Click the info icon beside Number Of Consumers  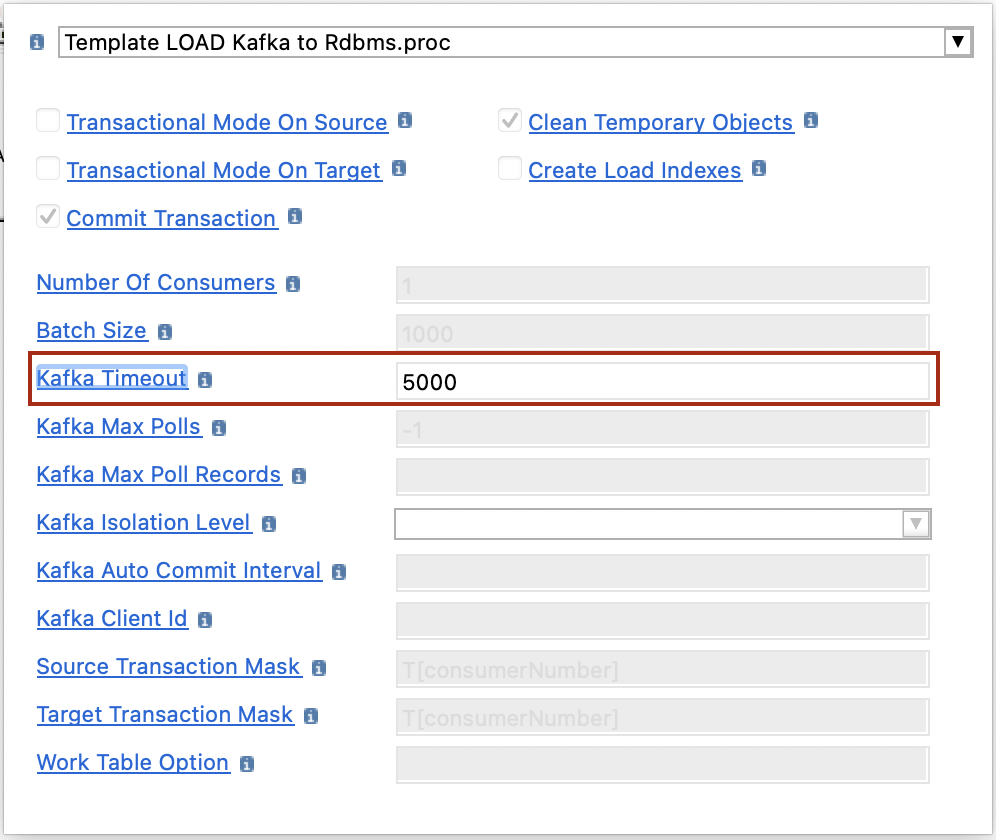[291, 283]
